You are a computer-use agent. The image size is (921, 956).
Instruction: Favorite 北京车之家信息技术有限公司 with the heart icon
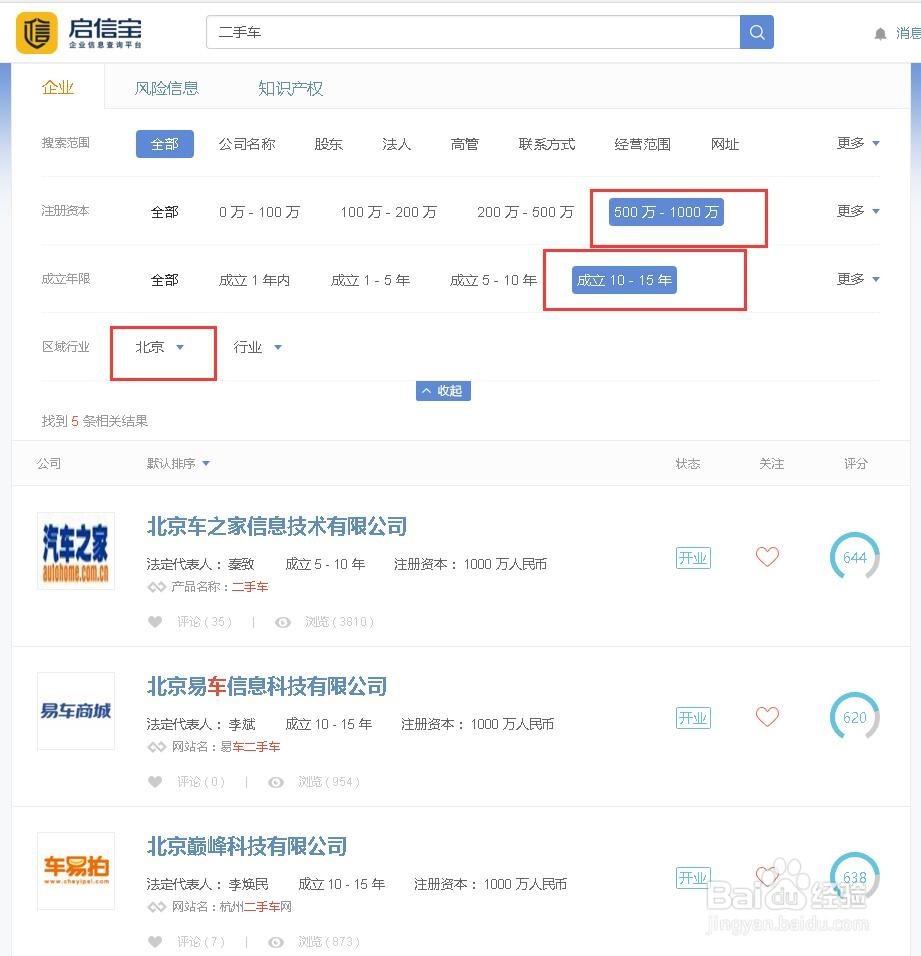(x=767, y=557)
